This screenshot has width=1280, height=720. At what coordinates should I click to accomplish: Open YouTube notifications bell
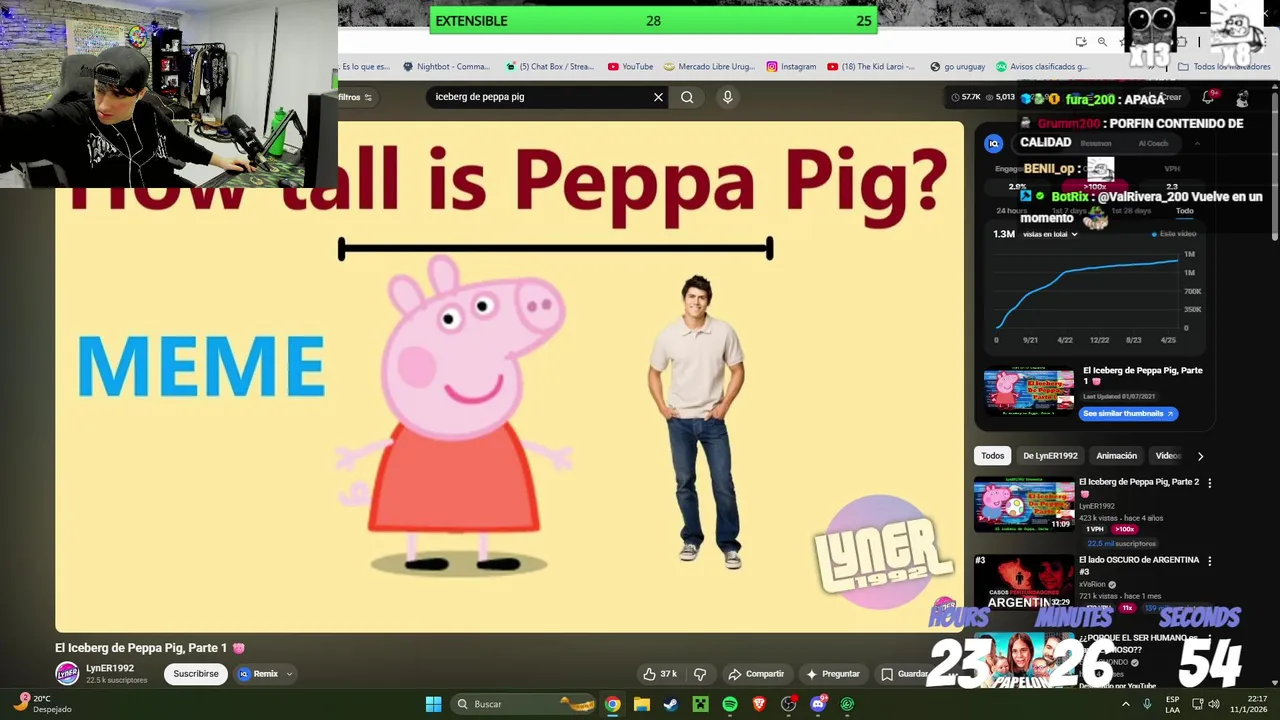coord(1208,98)
